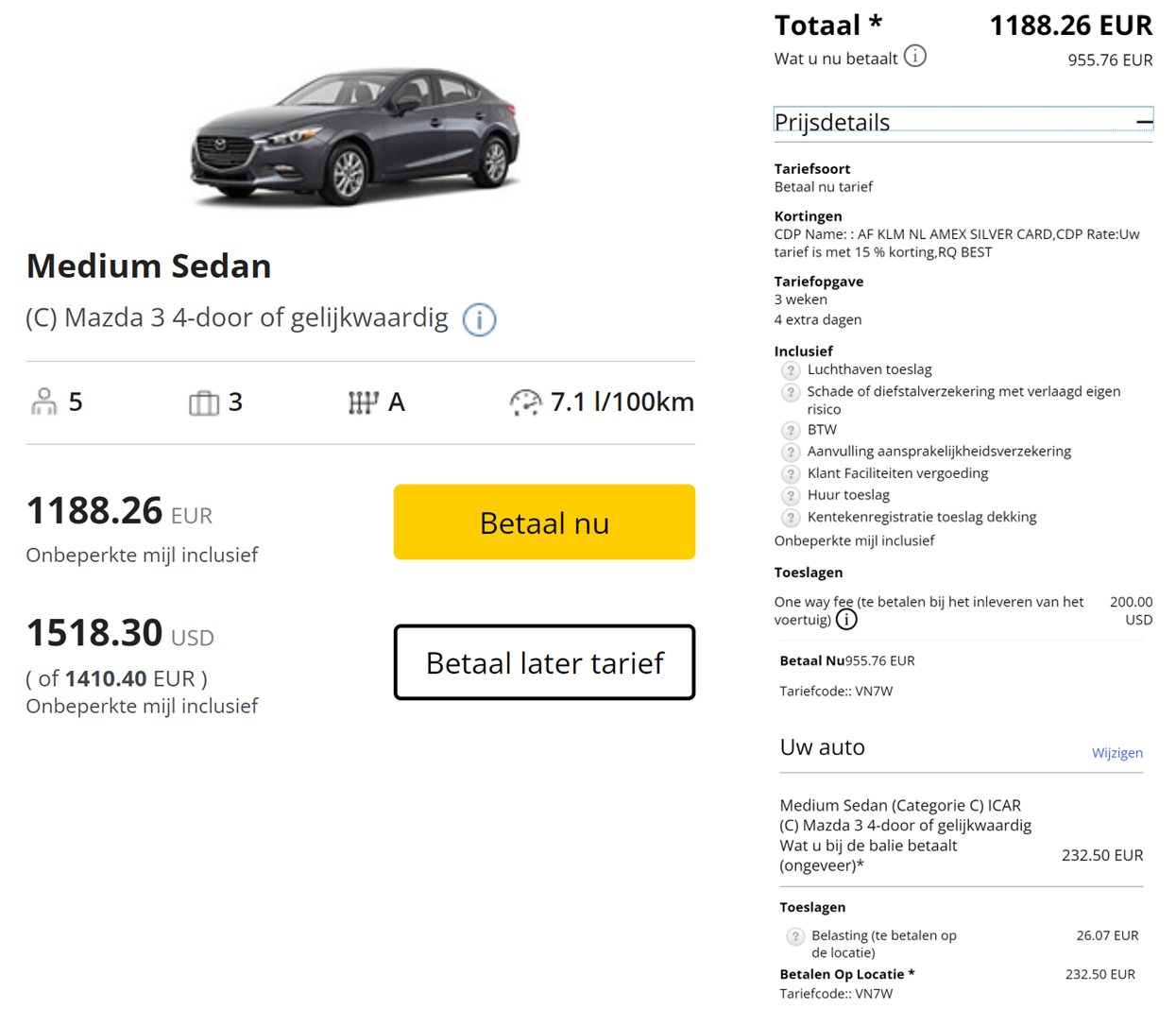
Task: Click help icon for Aanvulling aansprakelijkheidsverzekering
Action: tap(791, 453)
